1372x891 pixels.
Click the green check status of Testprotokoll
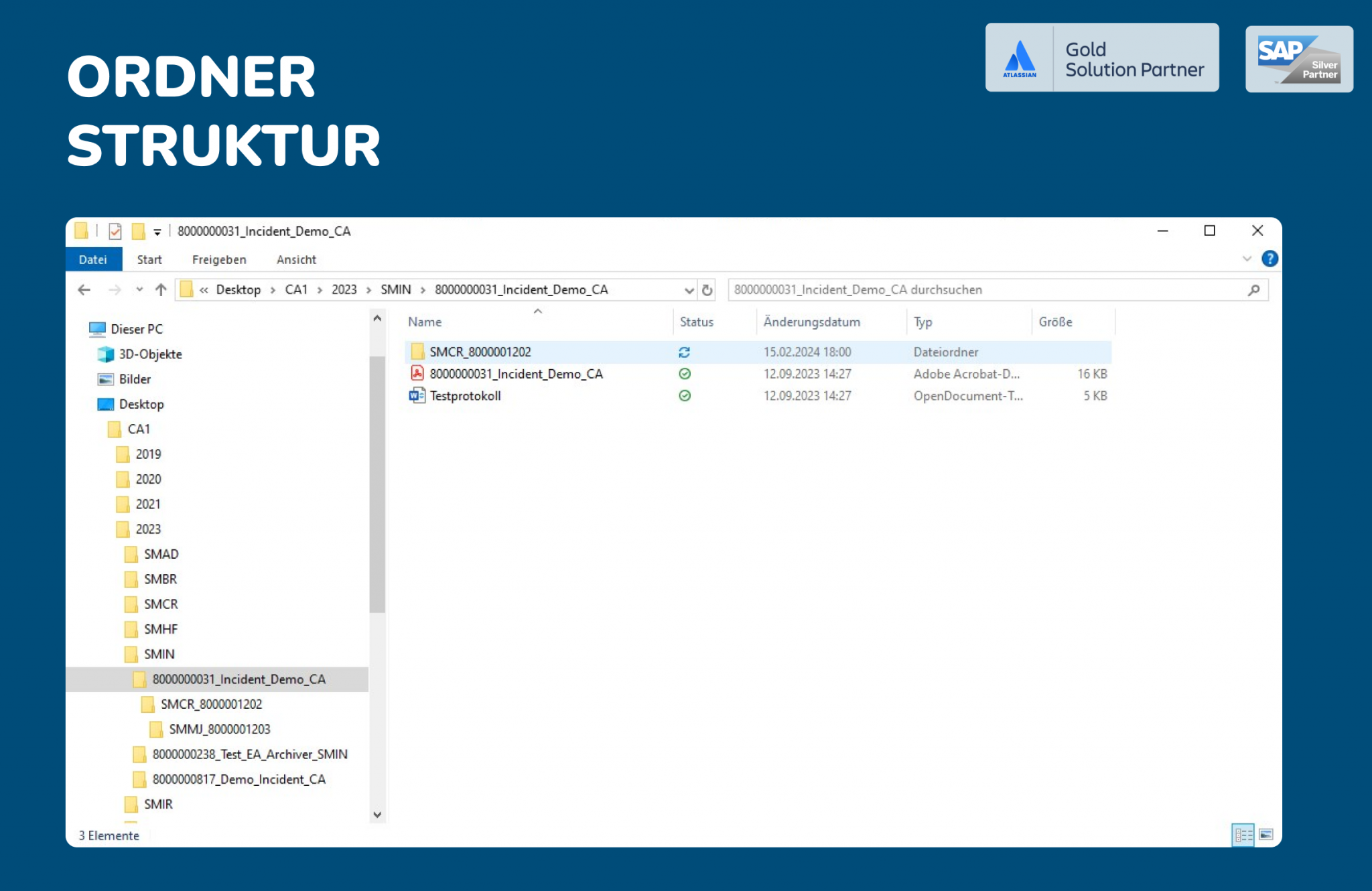[685, 396]
